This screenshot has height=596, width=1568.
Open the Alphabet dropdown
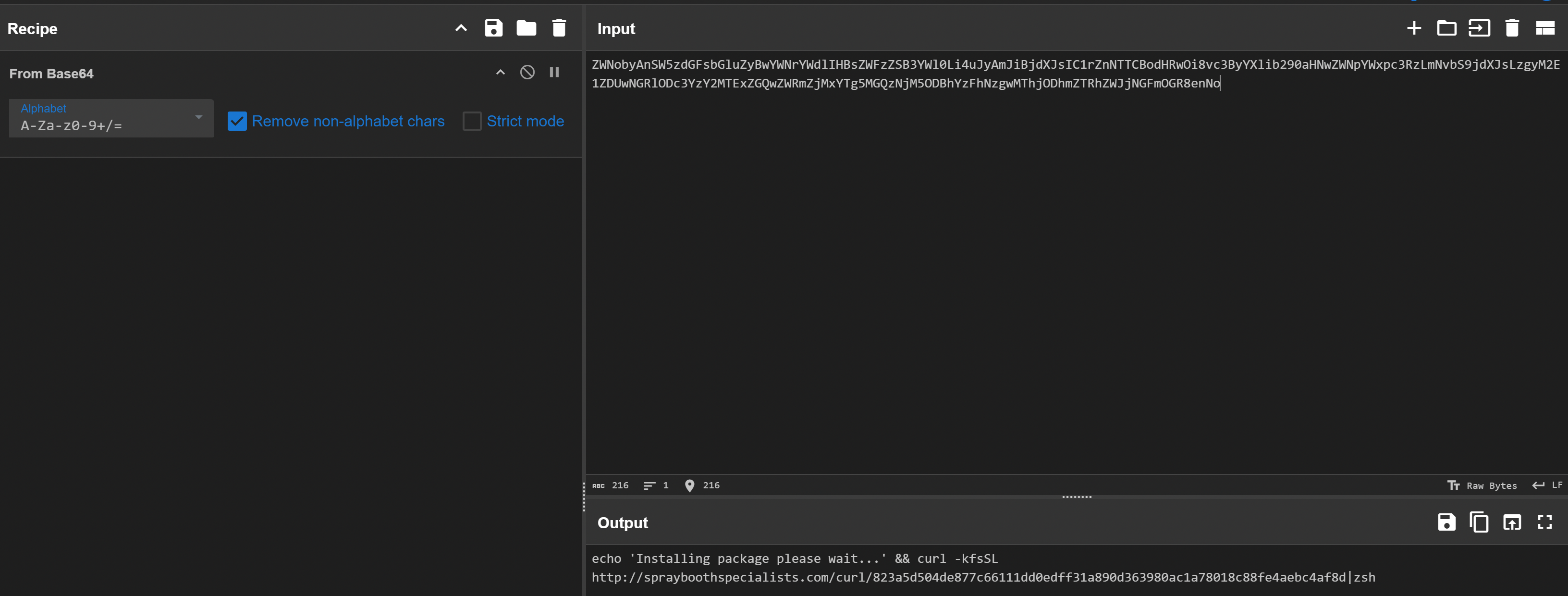click(x=197, y=117)
